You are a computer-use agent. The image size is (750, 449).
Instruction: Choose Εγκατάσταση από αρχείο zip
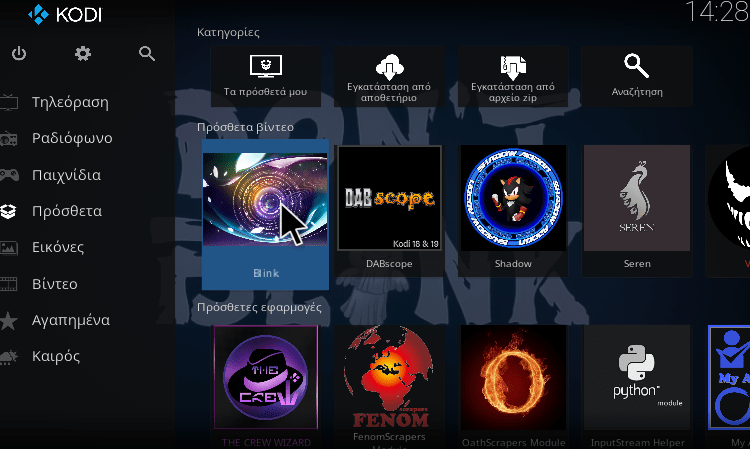click(x=513, y=76)
